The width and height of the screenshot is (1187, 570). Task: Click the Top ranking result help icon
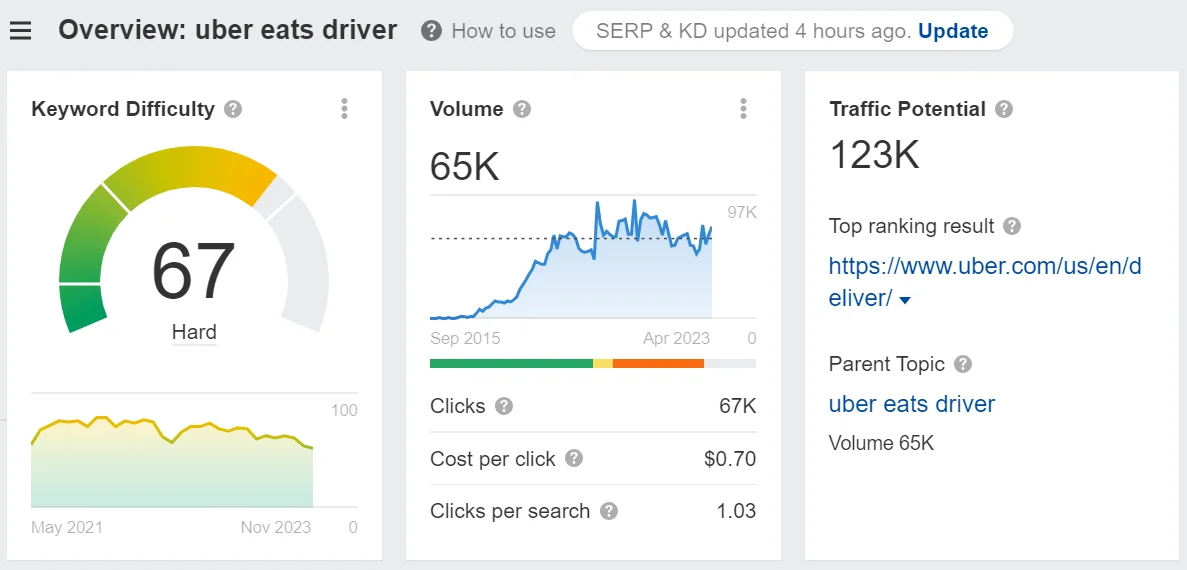tap(1012, 226)
